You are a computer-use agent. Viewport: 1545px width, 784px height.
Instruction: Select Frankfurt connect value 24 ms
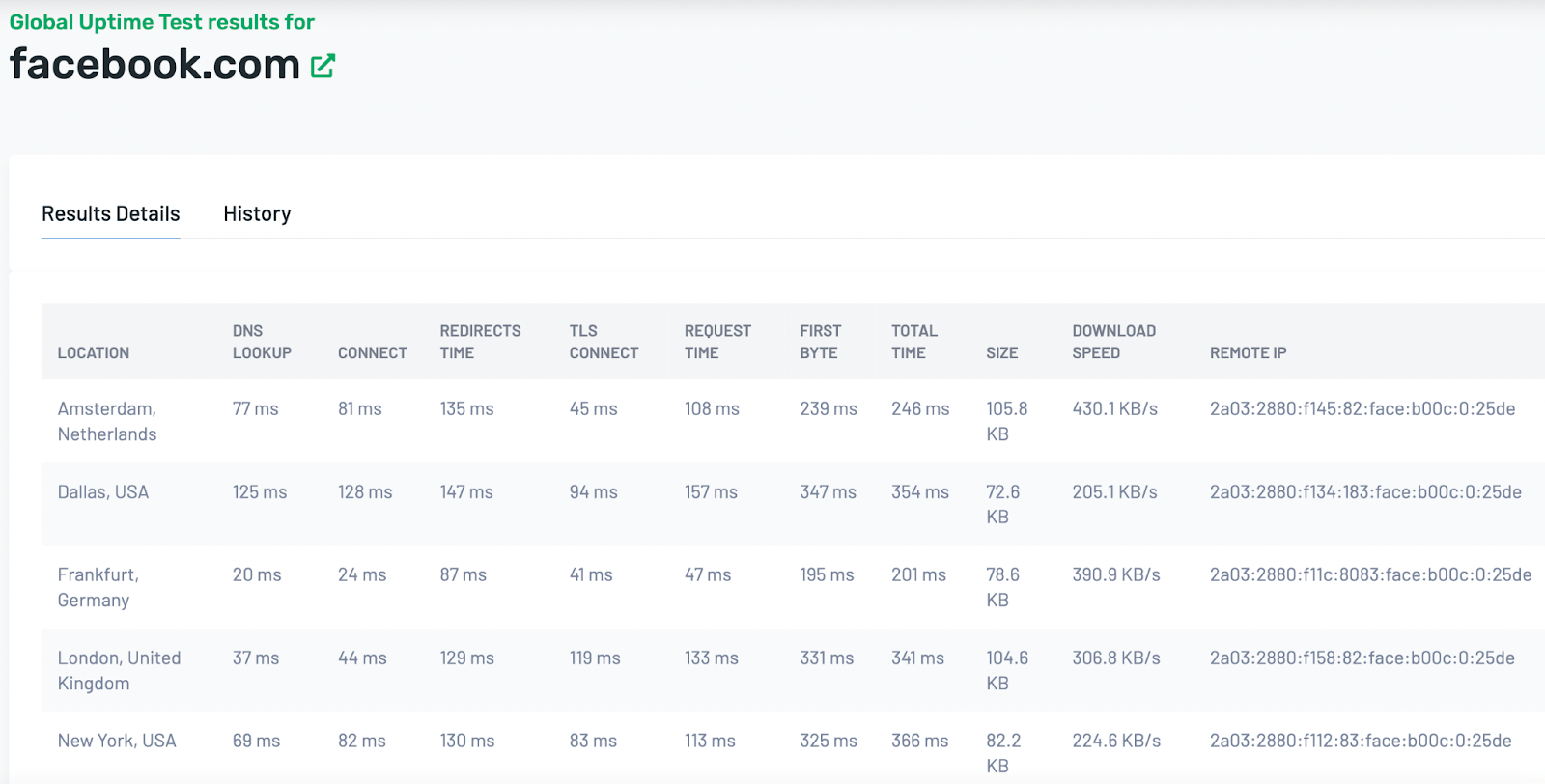pos(362,575)
